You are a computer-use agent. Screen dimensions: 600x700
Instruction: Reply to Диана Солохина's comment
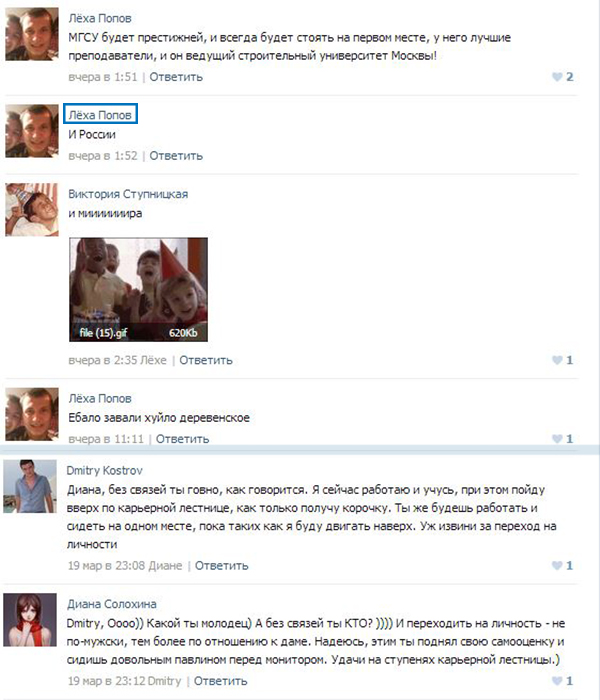pyautogui.click(x=221, y=681)
